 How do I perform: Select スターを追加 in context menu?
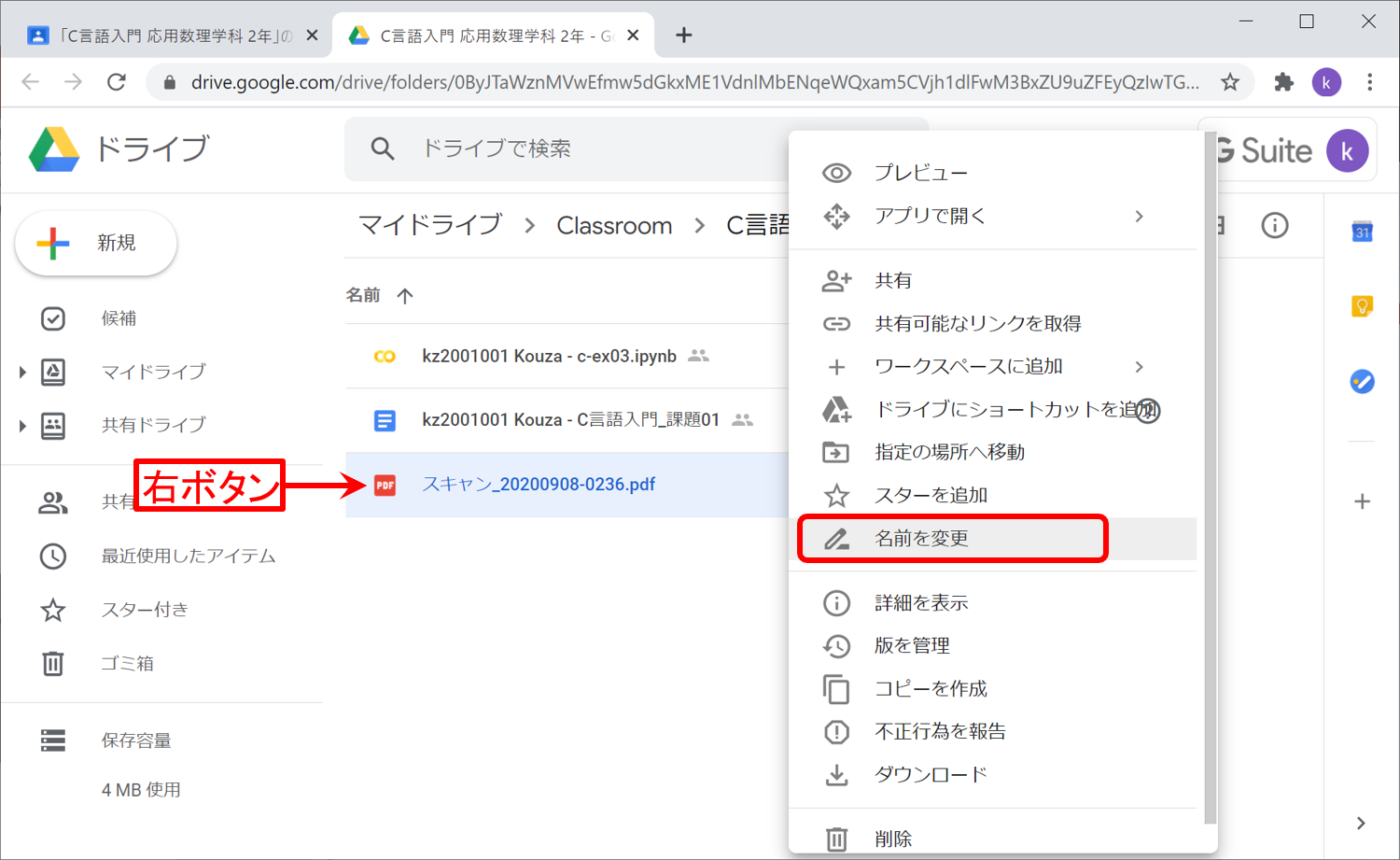pos(931,496)
